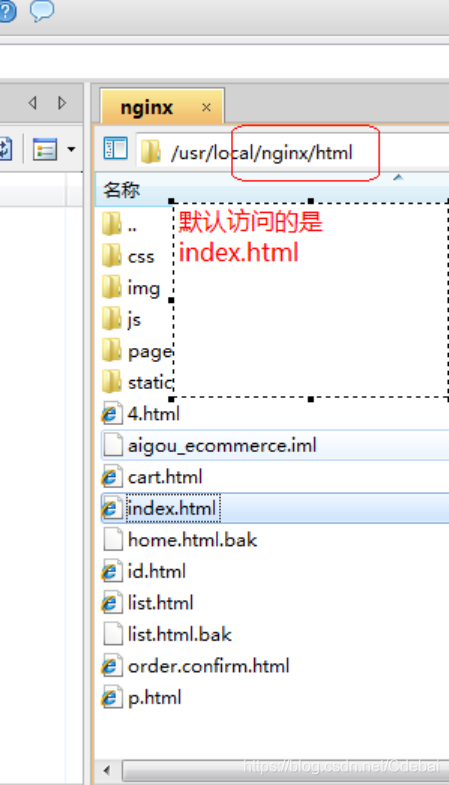Click the blank file icon beside home.html.bak
Screen dimensions: 449x785
tap(112, 540)
